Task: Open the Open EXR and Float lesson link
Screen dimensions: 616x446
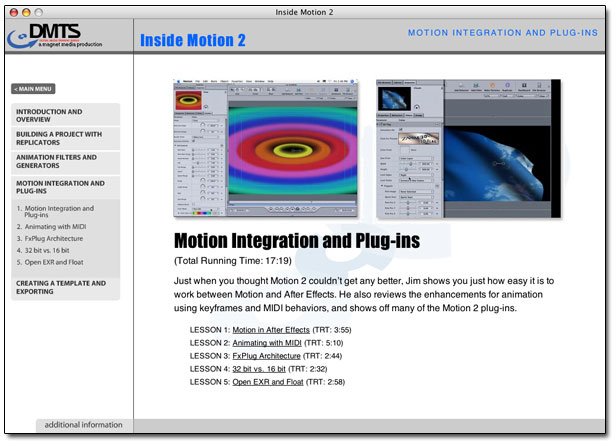Action: 268,382
